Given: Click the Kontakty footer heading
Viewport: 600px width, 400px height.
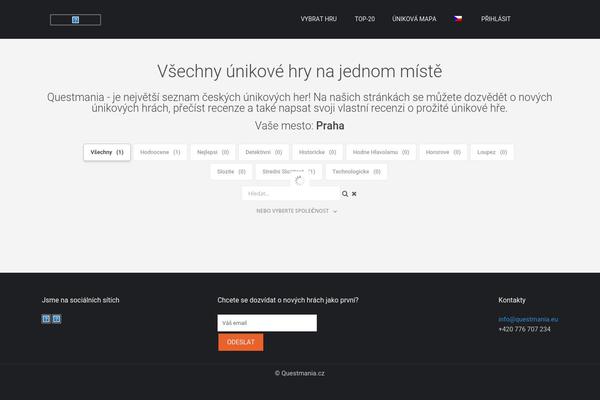Looking at the screenshot, I should point(512,300).
